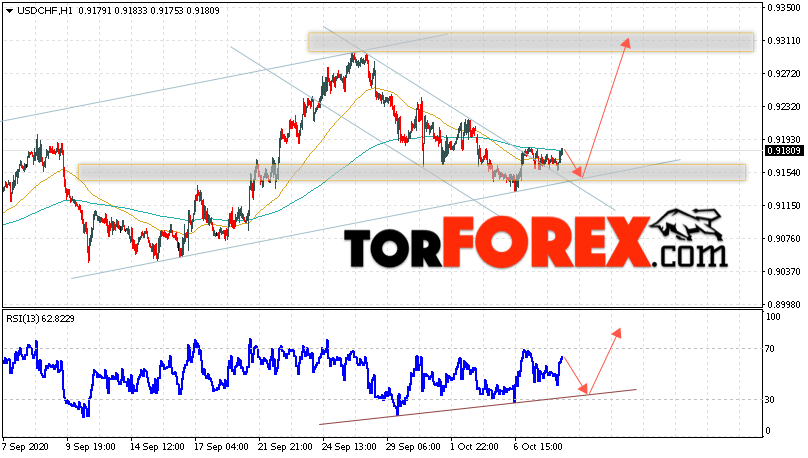The image size is (808, 458).
Task: Select the USDCHF,H1 symbol label
Action: (45, 11)
